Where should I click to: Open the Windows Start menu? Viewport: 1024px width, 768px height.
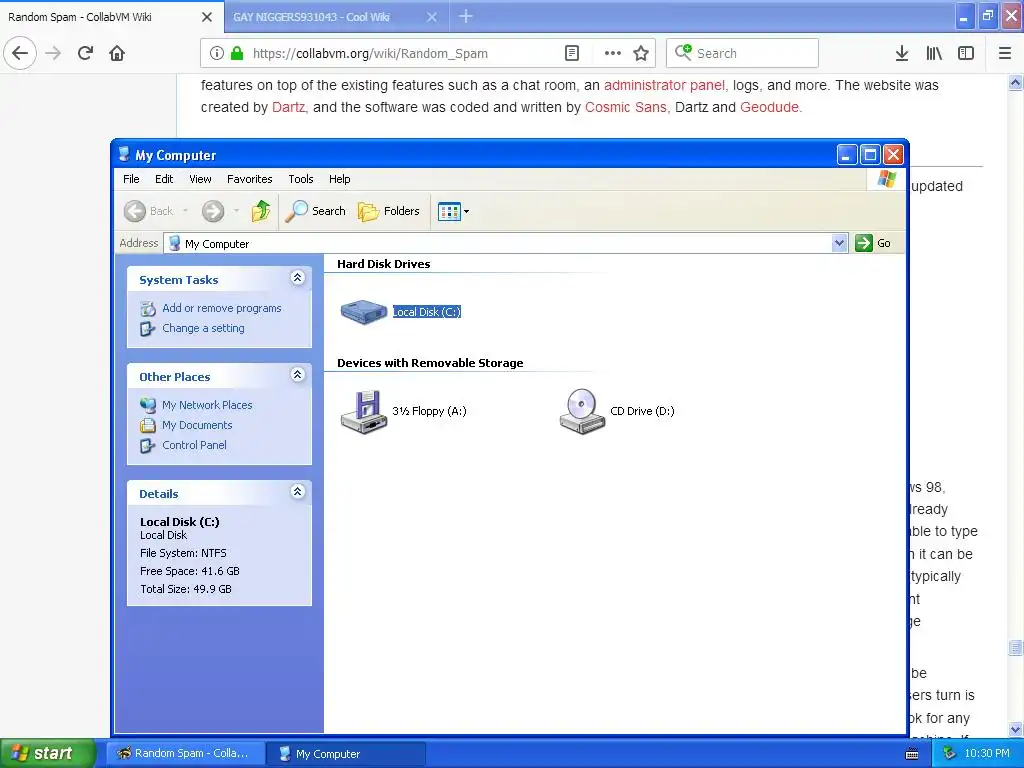pos(48,753)
